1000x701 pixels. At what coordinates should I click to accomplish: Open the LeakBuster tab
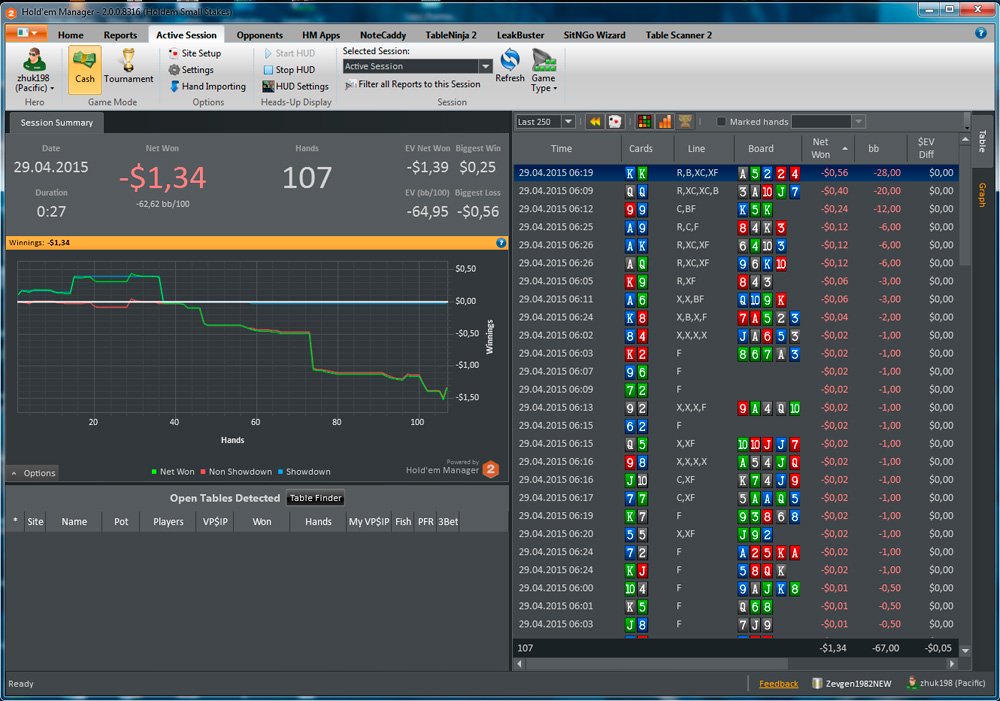520,35
